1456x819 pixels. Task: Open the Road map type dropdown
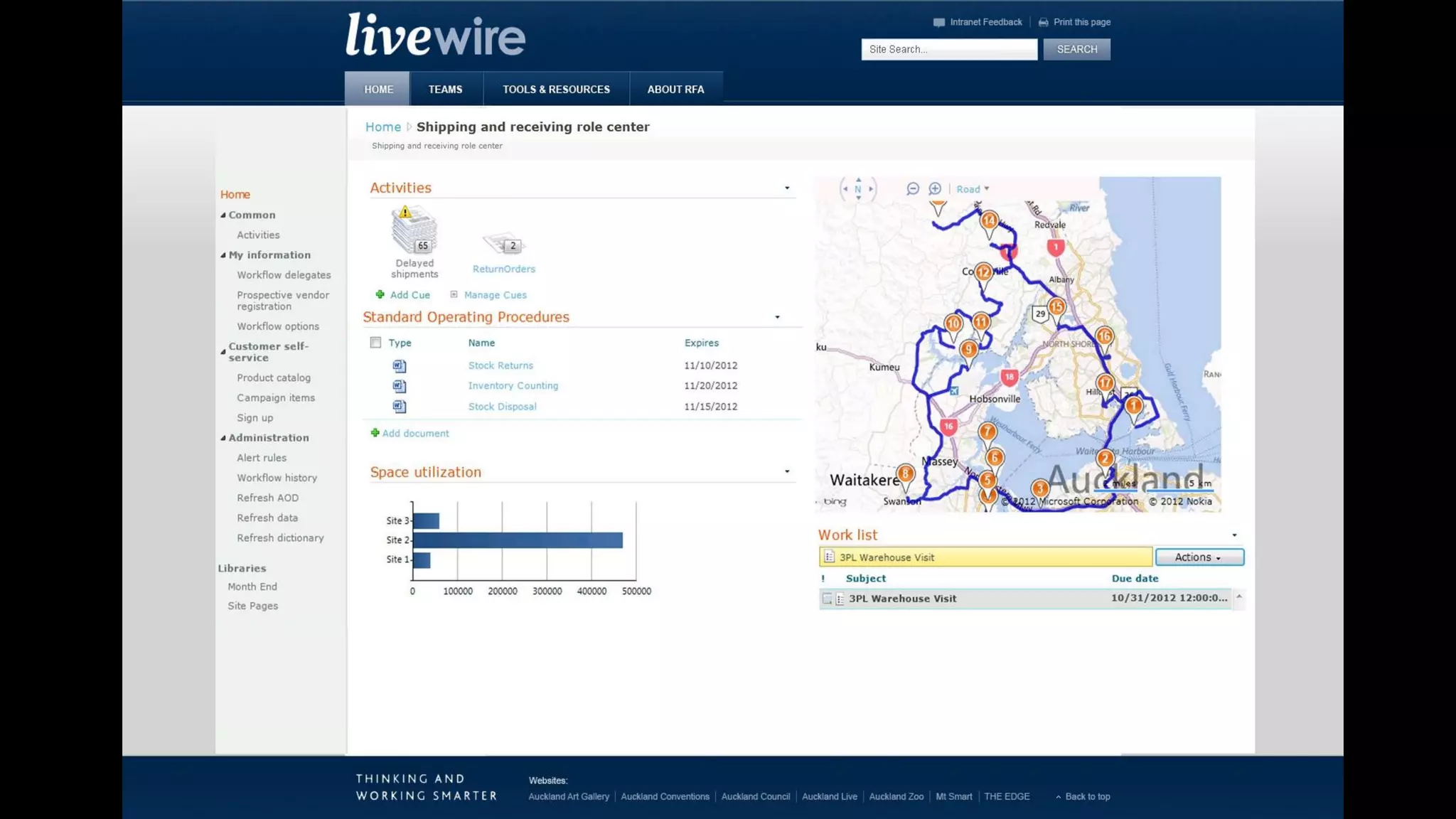[x=972, y=189]
